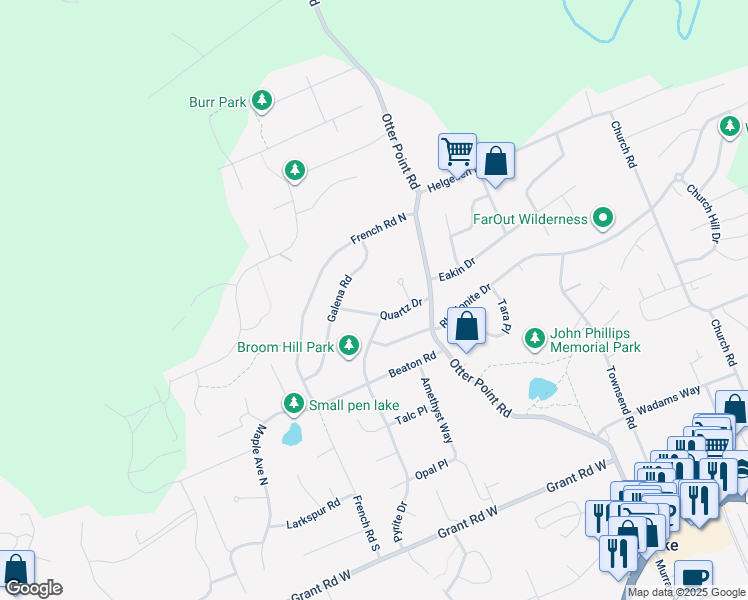
Task: Click the coffee cup cafe pin
Action: 693,578
